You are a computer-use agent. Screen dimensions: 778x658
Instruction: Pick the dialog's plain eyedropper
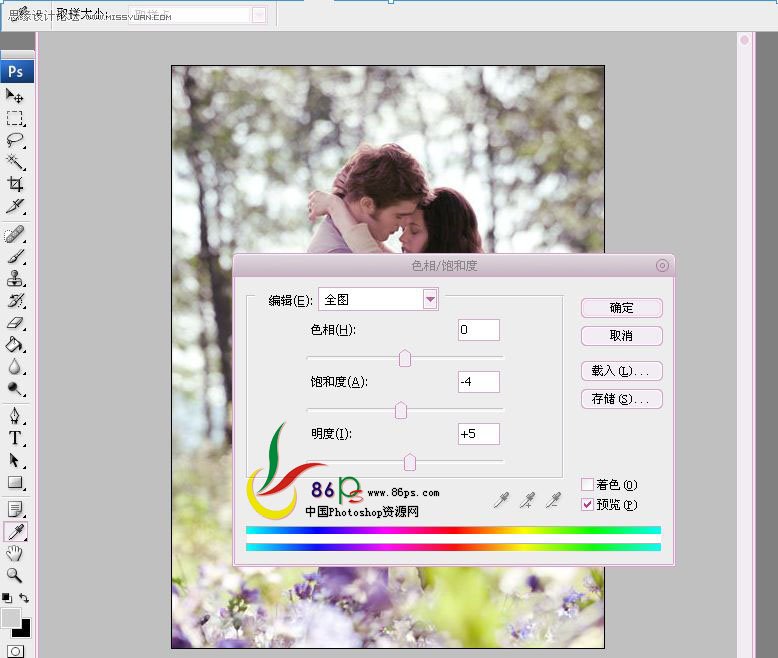[x=502, y=500]
